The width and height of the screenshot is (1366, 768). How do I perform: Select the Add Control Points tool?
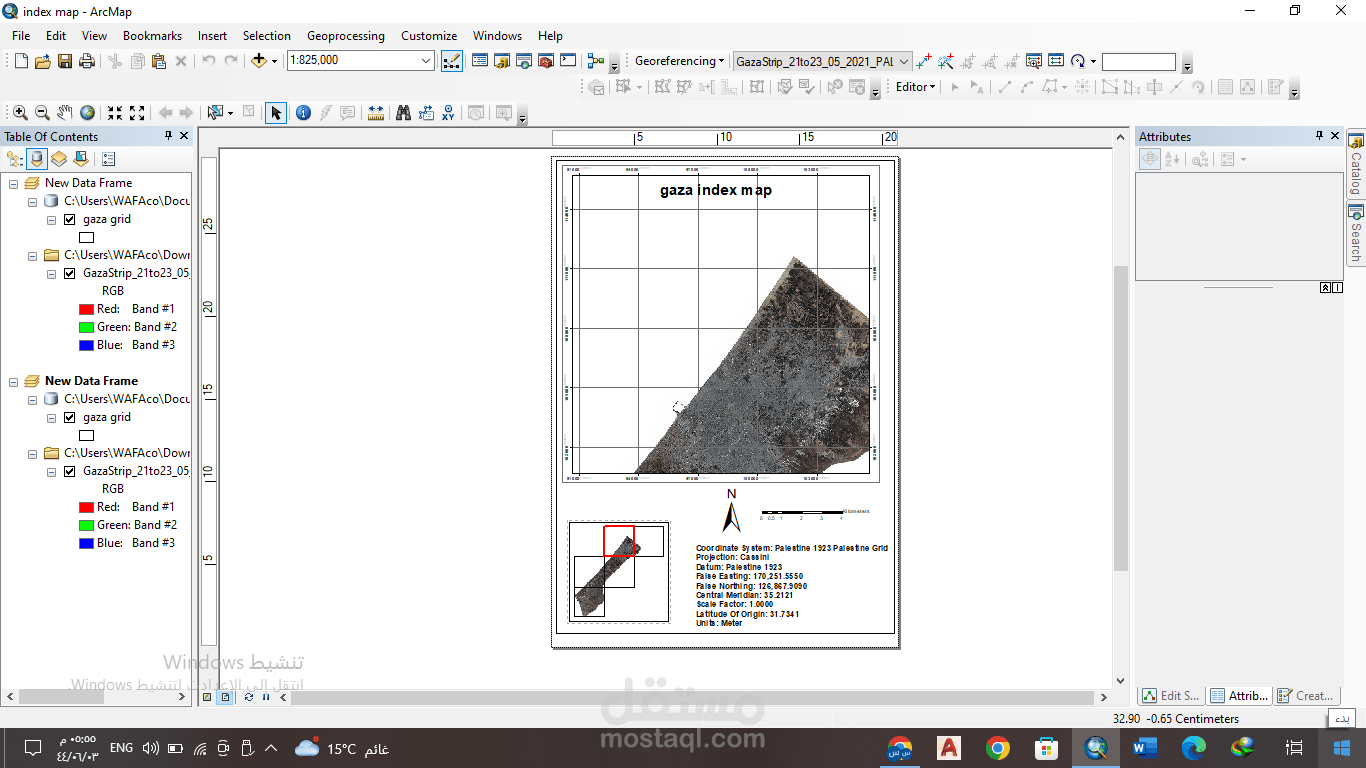click(x=924, y=61)
